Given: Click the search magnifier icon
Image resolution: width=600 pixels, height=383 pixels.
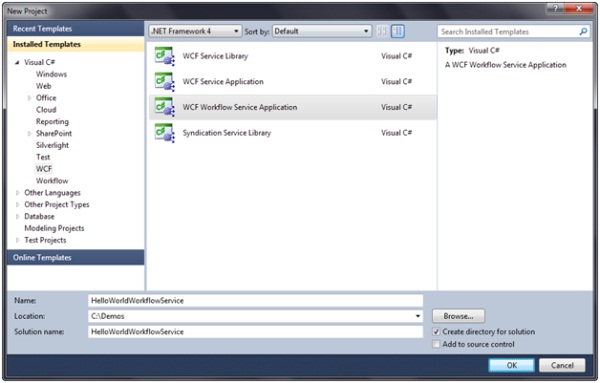Looking at the screenshot, I should pos(583,31).
